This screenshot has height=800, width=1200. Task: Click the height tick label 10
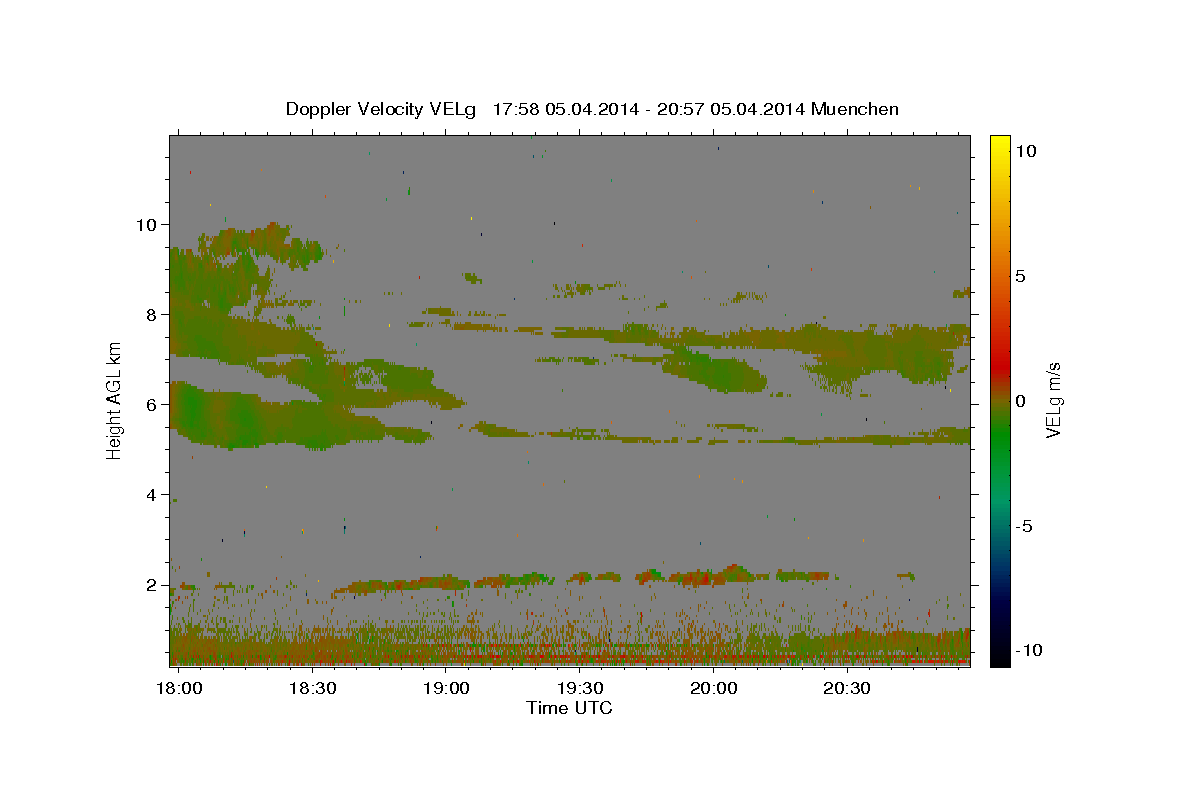(x=146, y=224)
